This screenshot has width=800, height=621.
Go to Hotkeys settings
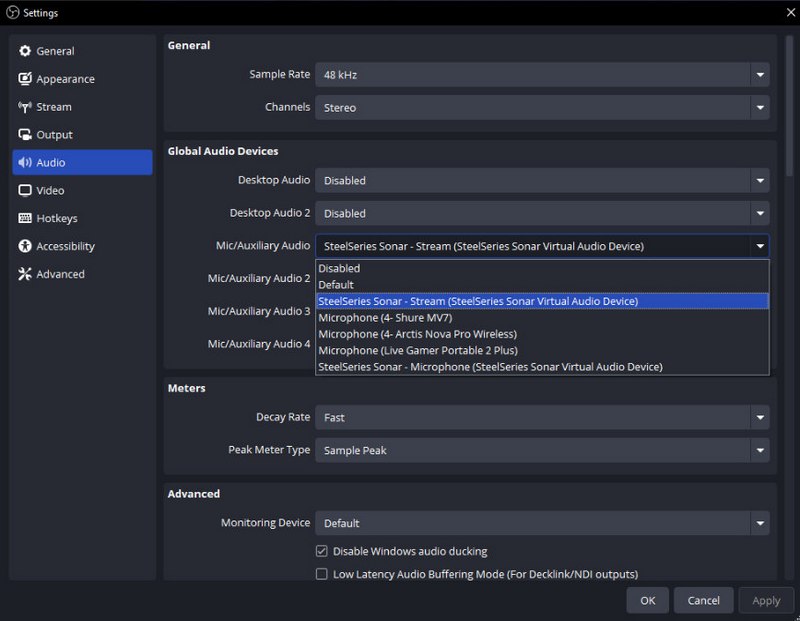click(83, 218)
